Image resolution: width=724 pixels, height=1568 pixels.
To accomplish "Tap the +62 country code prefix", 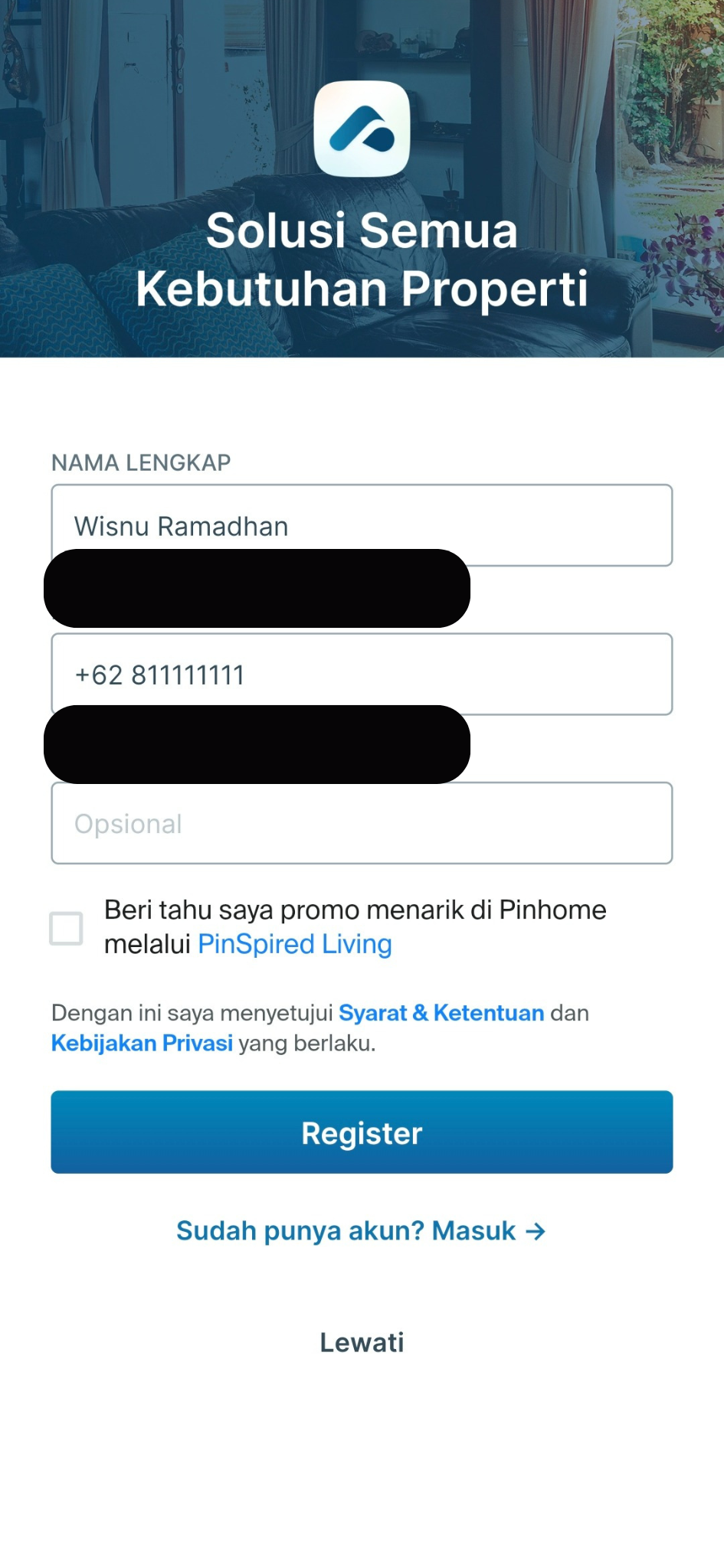I will coord(99,675).
